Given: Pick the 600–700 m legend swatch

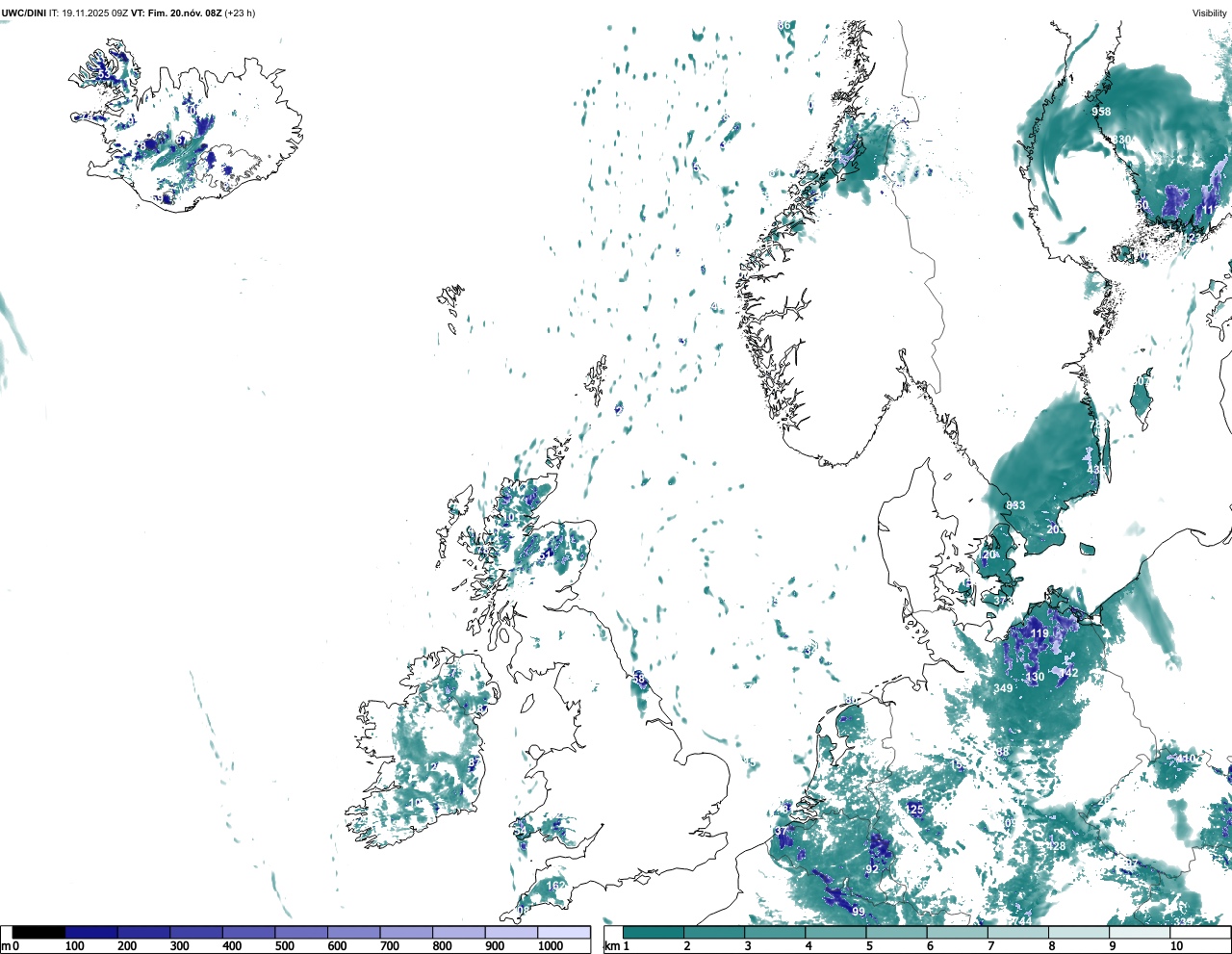Looking at the screenshot, I should 354,932.
